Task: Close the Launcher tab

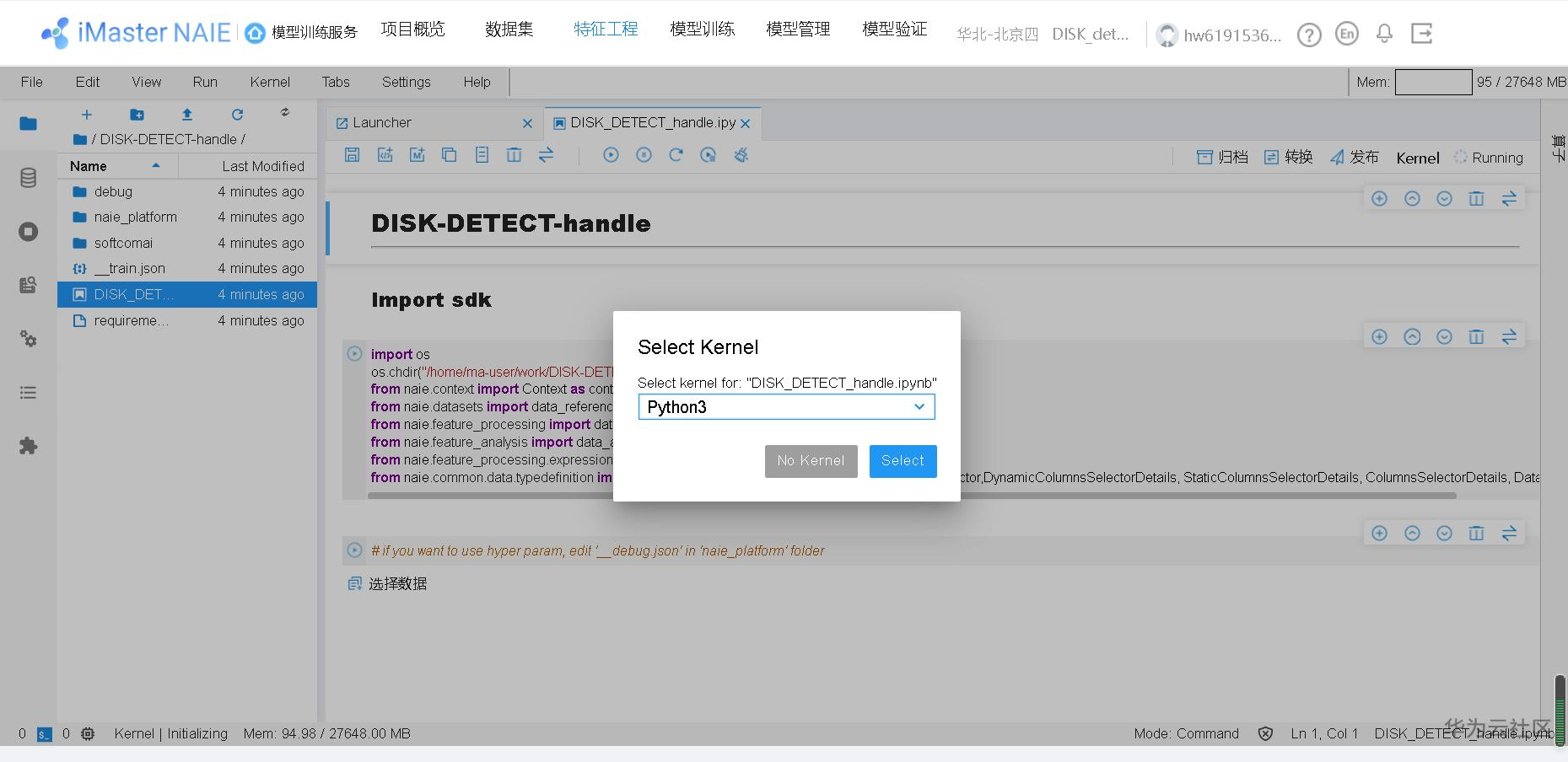Action: [528, 123]
